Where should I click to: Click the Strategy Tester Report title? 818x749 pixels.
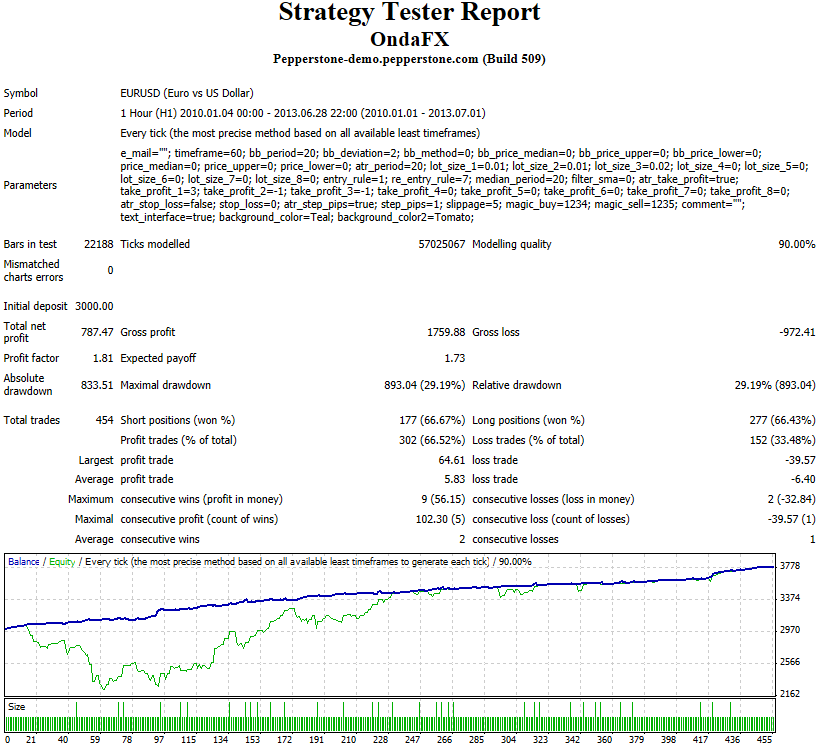point(409,13)
